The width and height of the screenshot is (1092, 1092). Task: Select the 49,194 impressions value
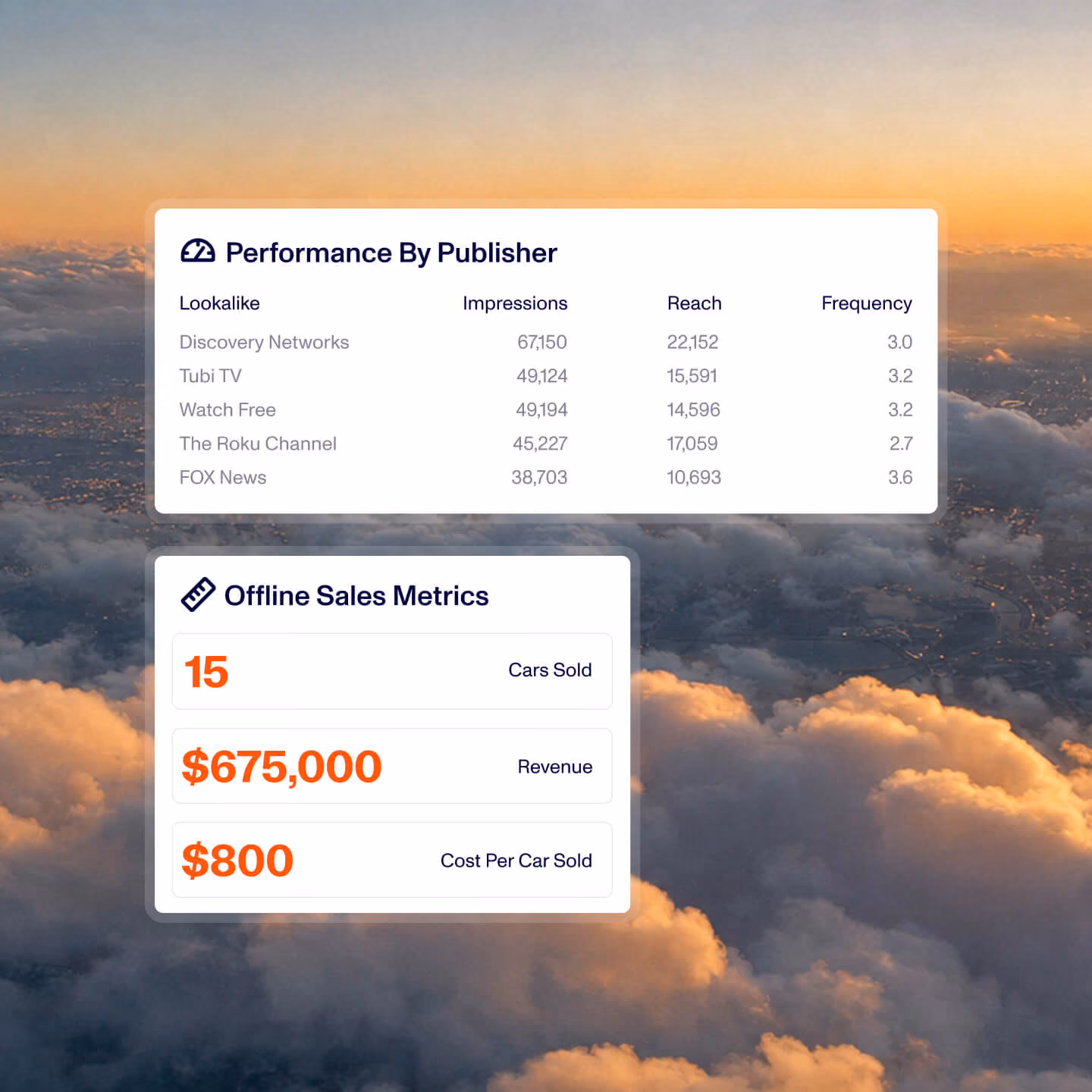coord(541,410)
